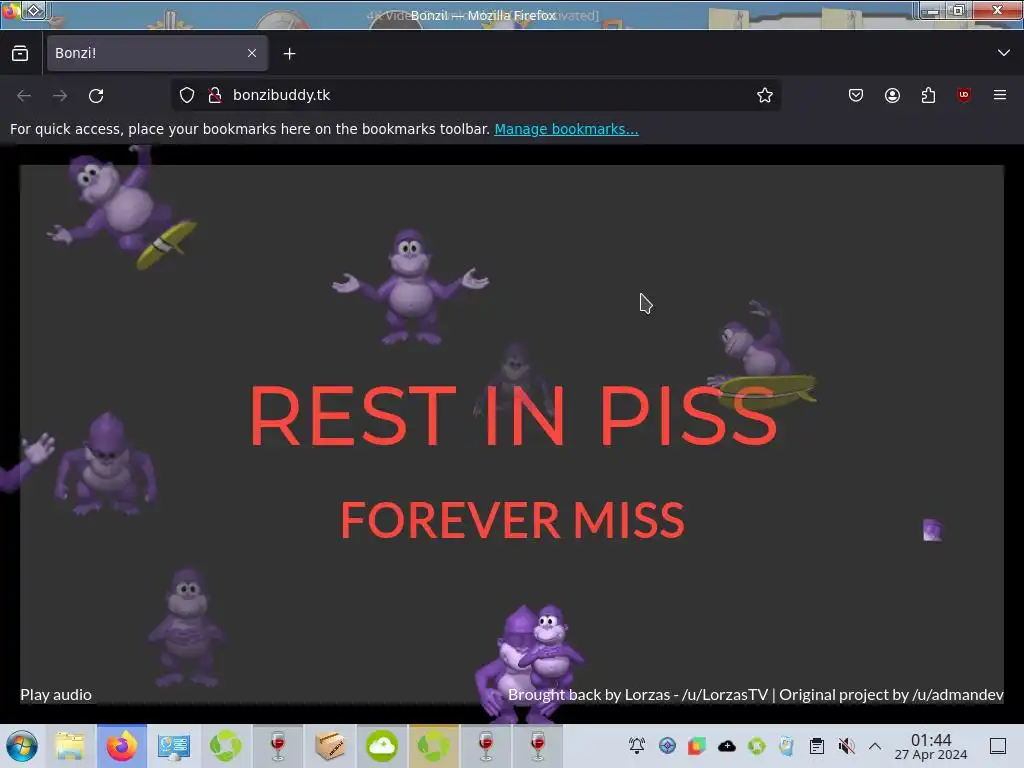Go forward one page
The height and width of the screenshot is (768, 1024).
click(60, 95)
